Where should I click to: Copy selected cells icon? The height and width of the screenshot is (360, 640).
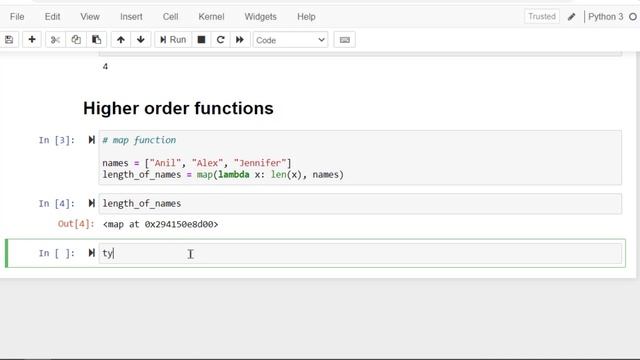point(76,40)
